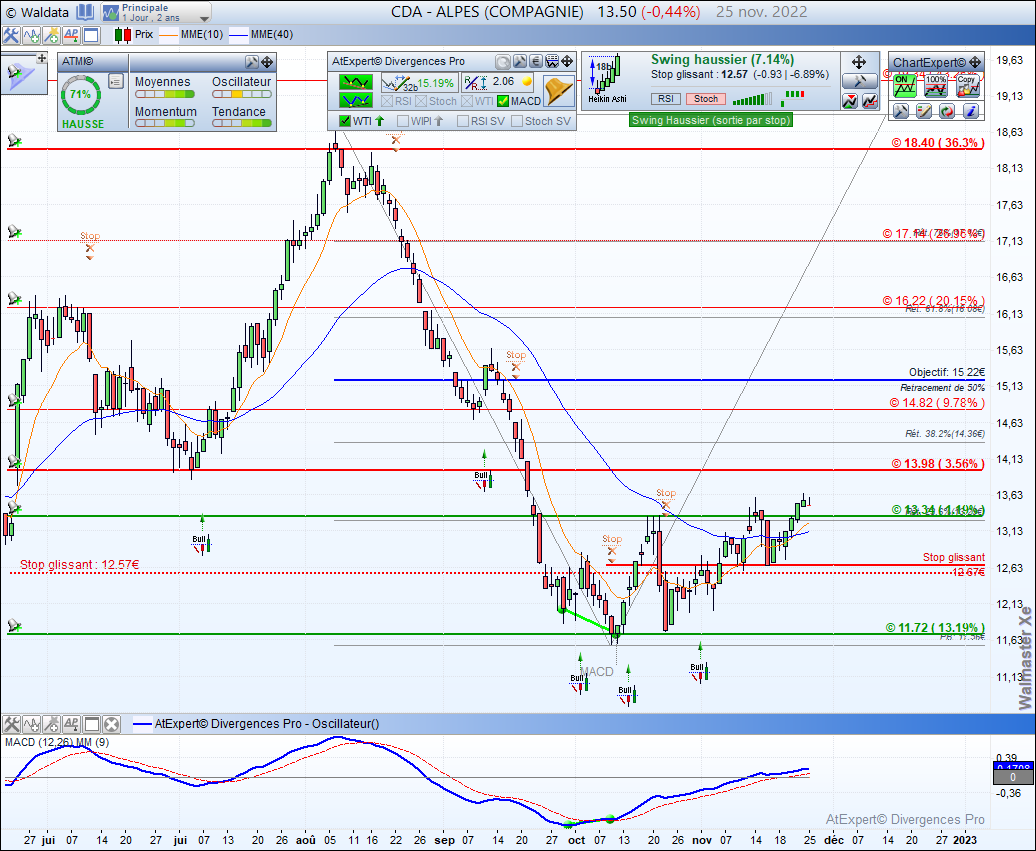Click the golden bell alert button

(558, 91)
